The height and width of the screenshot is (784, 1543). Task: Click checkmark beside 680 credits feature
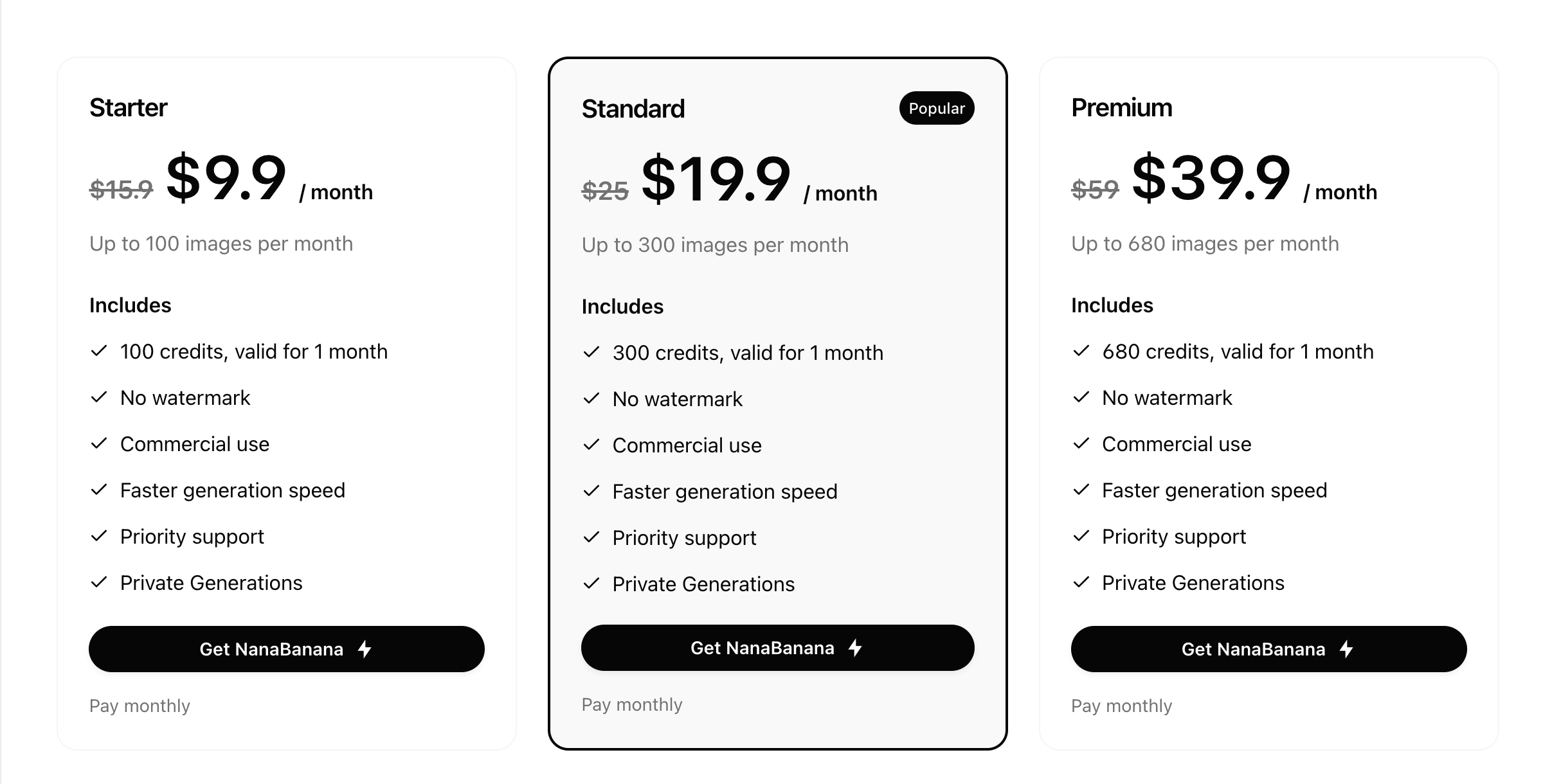1081,351
